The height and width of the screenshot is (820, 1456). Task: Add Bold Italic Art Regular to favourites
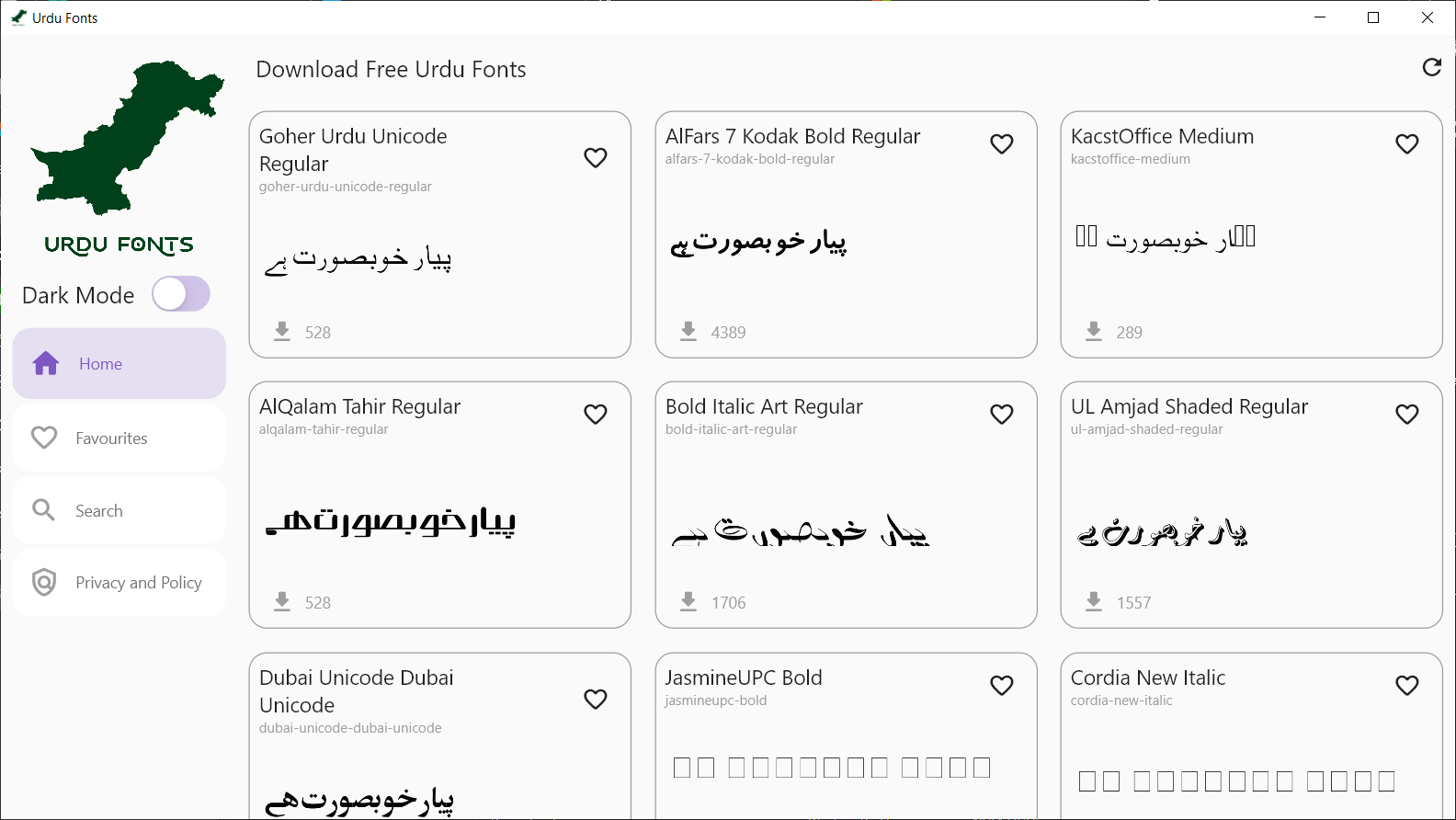click(1001, 415)
